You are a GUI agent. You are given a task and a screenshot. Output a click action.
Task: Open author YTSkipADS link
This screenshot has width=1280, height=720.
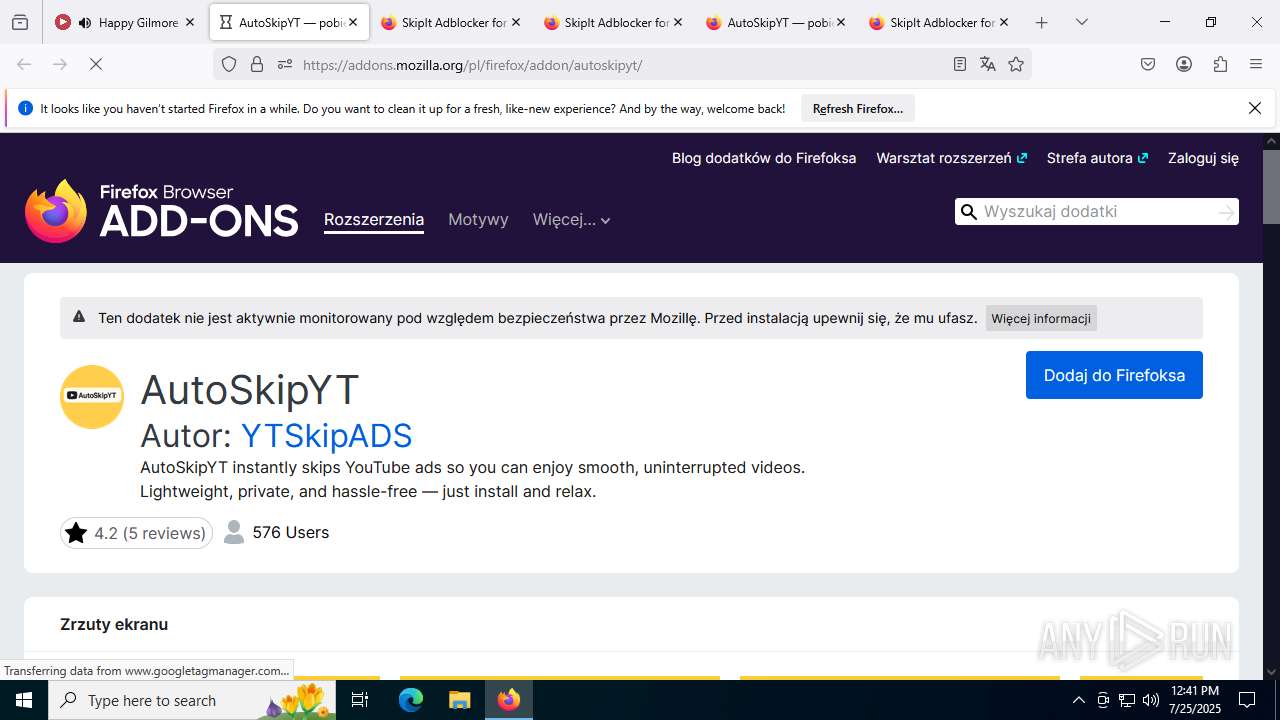point(326,436)
